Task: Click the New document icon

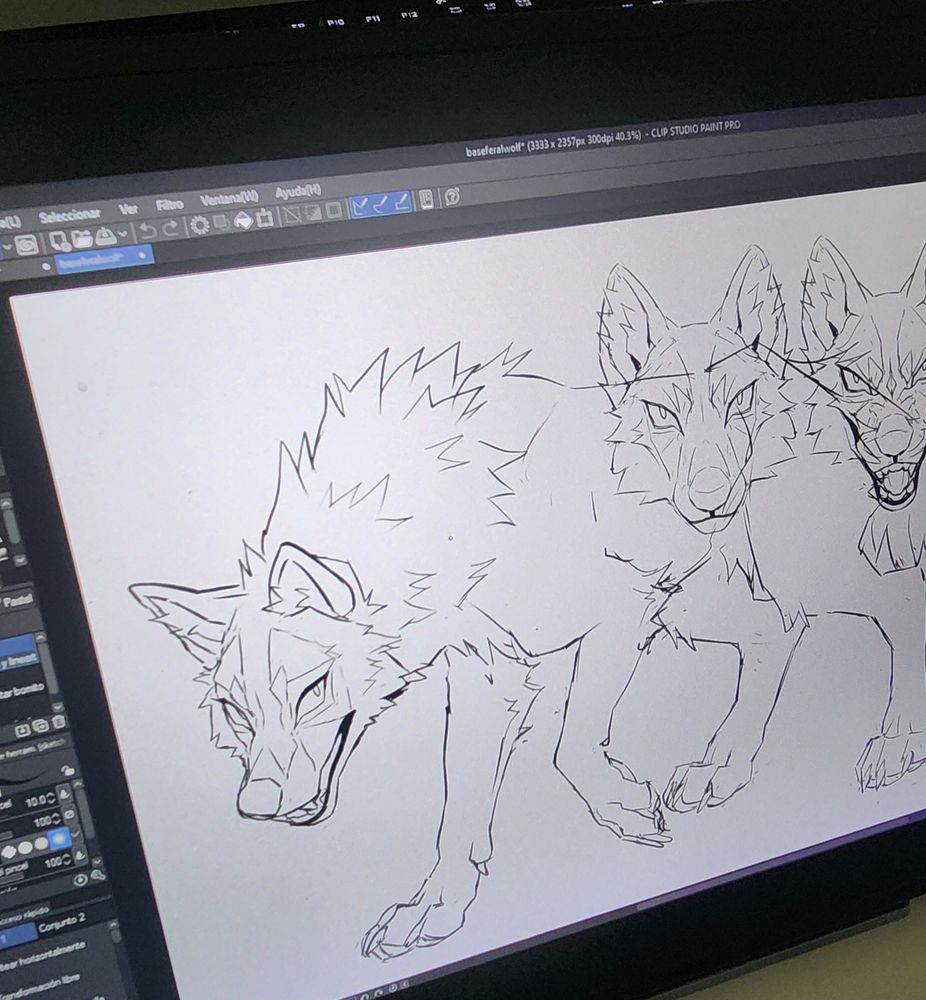Action: 60,242
